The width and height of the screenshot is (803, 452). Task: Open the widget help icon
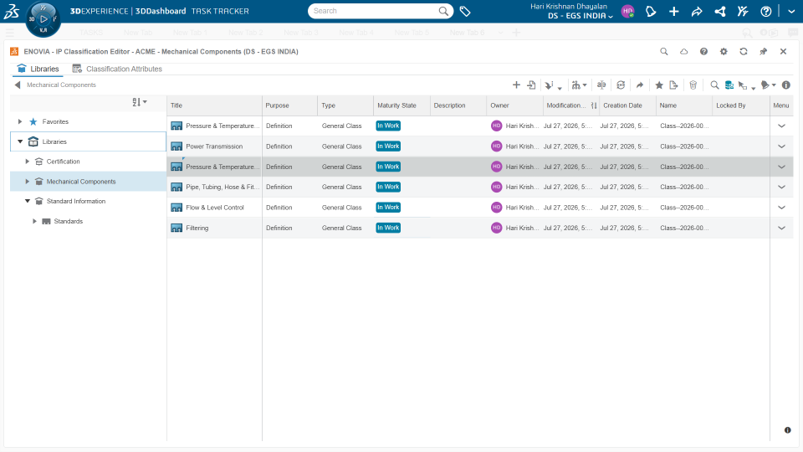click(704, 51)
